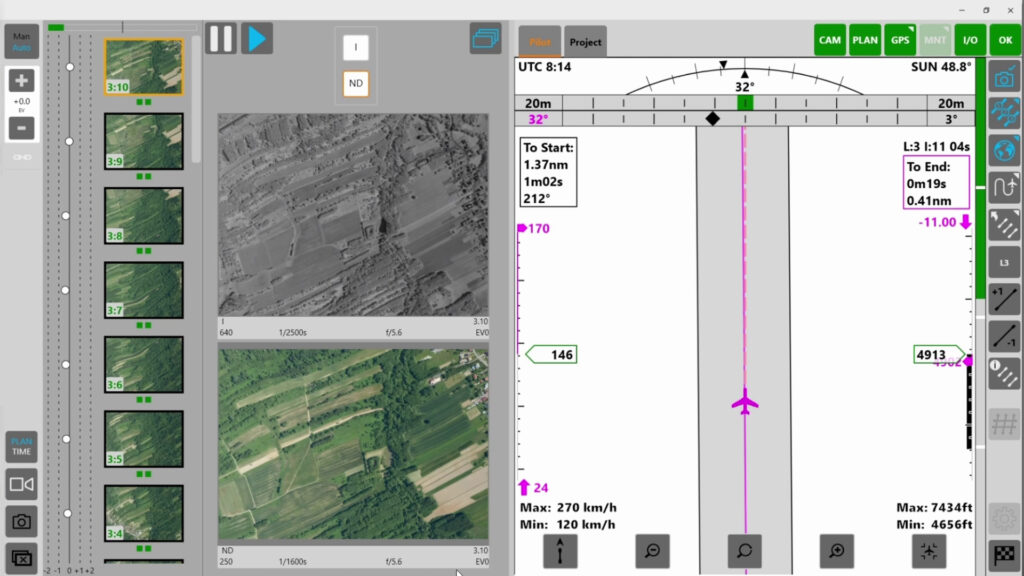This screenshot has width=1024, height=576.
Task: Open the Project tab
Action: point(585,41)
